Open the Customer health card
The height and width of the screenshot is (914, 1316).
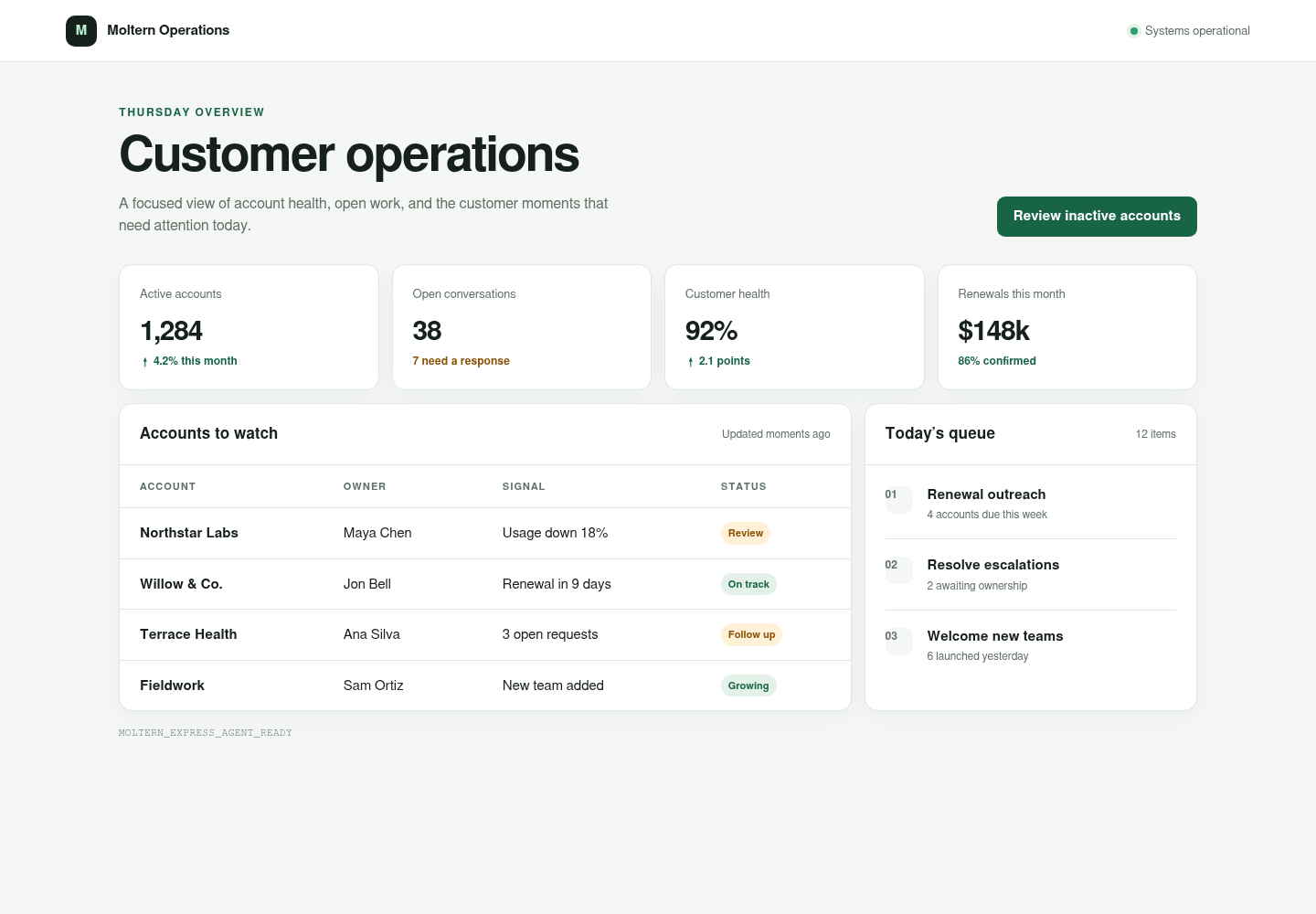[794, 327]
